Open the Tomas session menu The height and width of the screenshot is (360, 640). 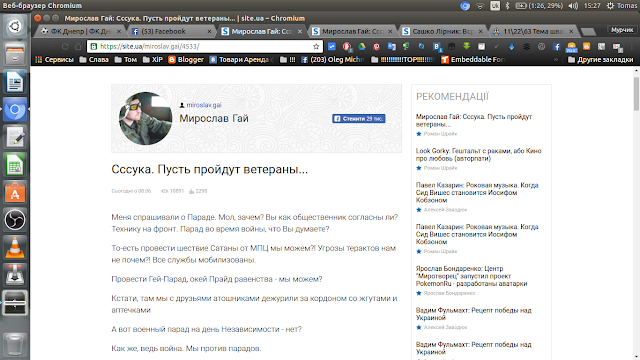622,6
